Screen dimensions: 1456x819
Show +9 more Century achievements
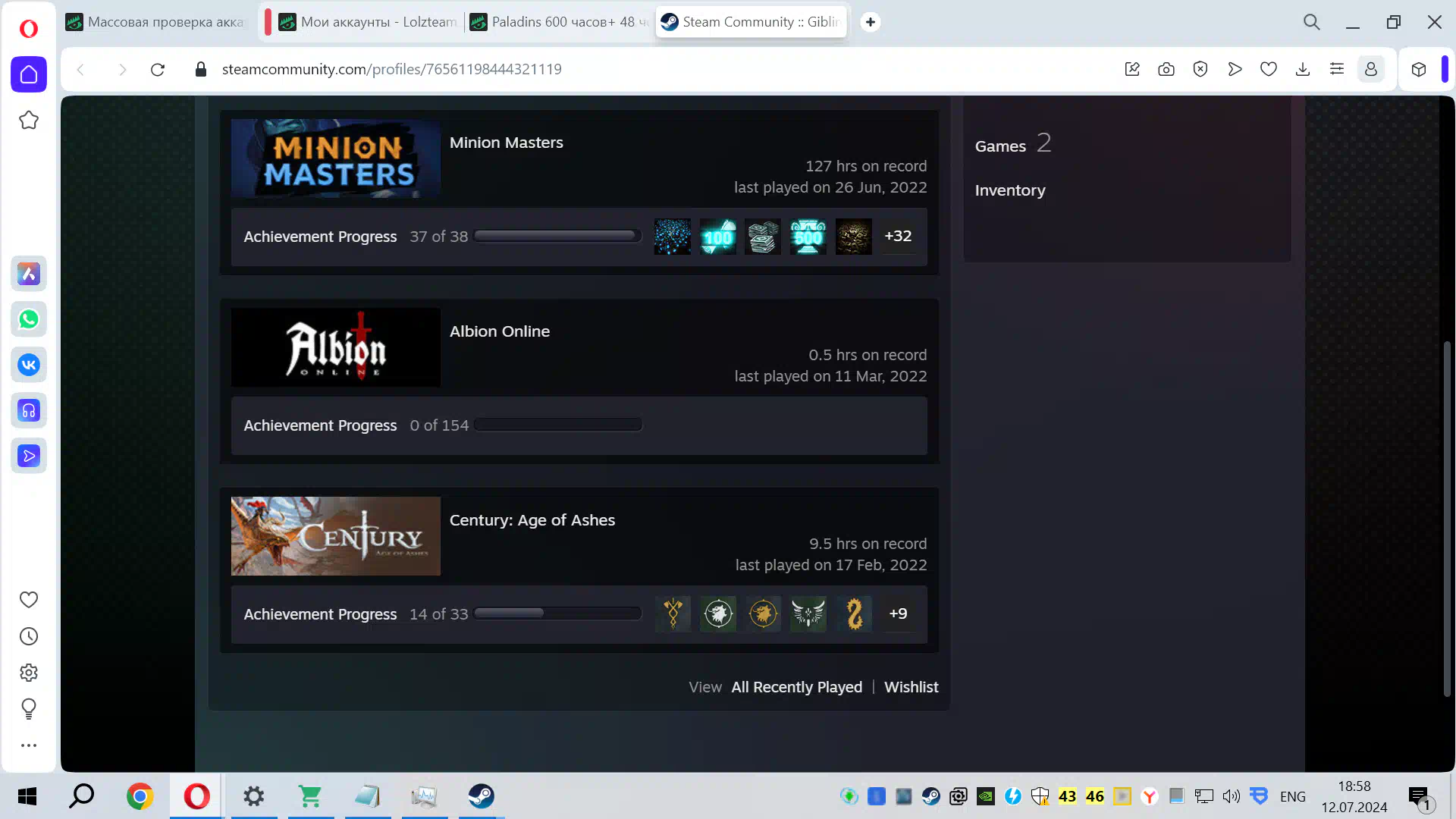(x=898, y=613)
